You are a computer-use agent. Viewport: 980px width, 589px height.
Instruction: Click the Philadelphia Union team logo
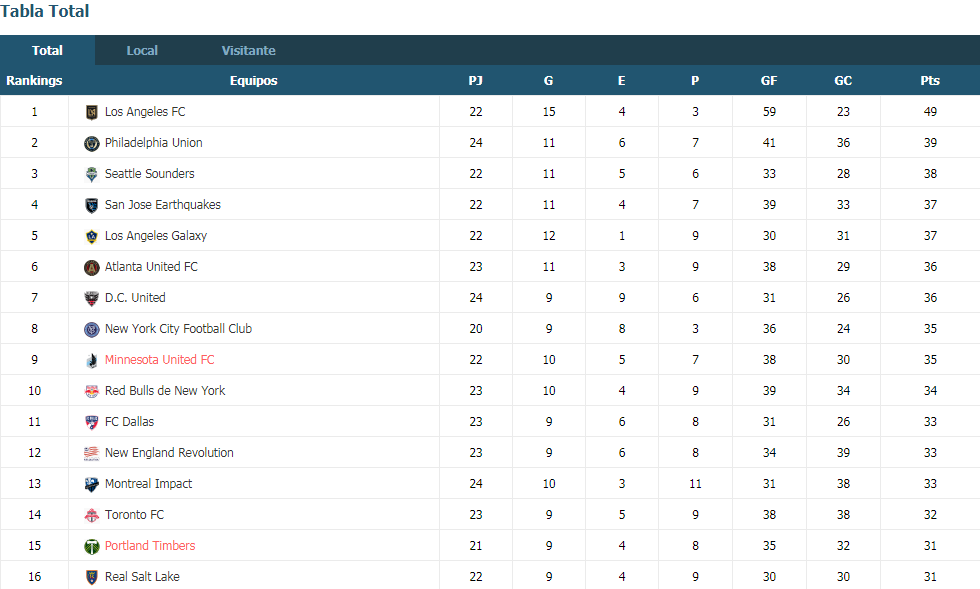(91, 144)
